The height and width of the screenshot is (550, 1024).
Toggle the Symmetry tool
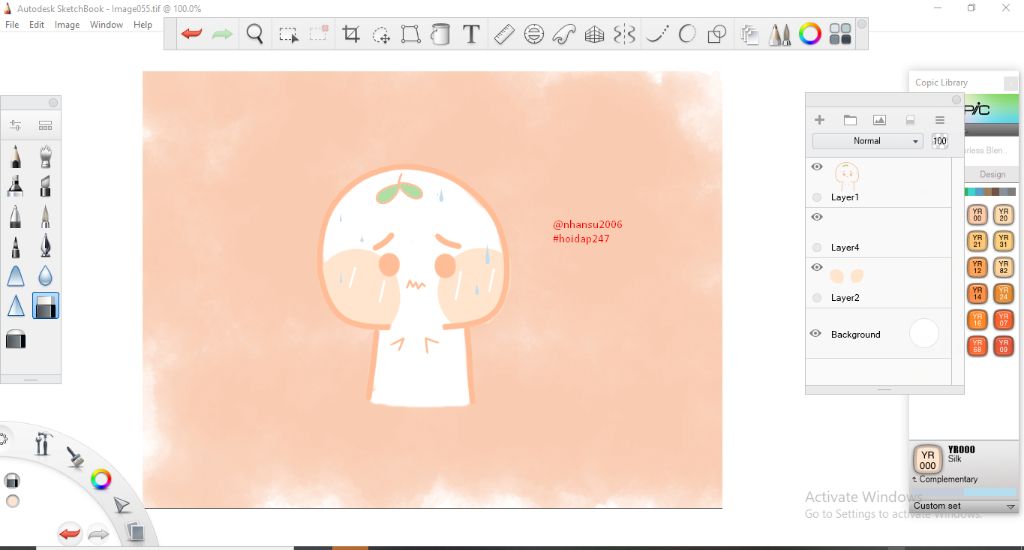click(x=624, y=34)
